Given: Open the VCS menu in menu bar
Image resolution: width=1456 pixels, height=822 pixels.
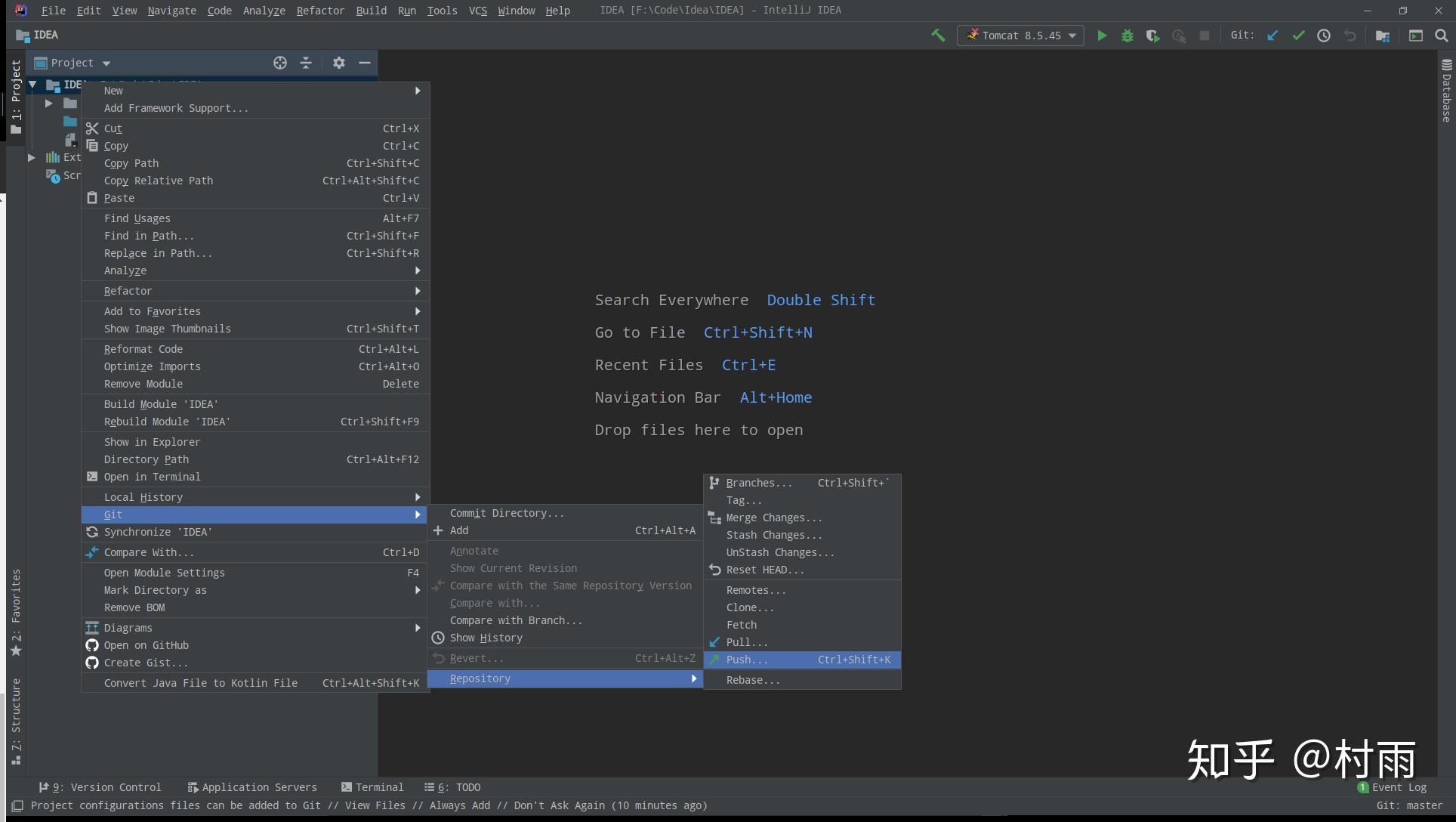Looking at the screenshot, I should 477,11.
